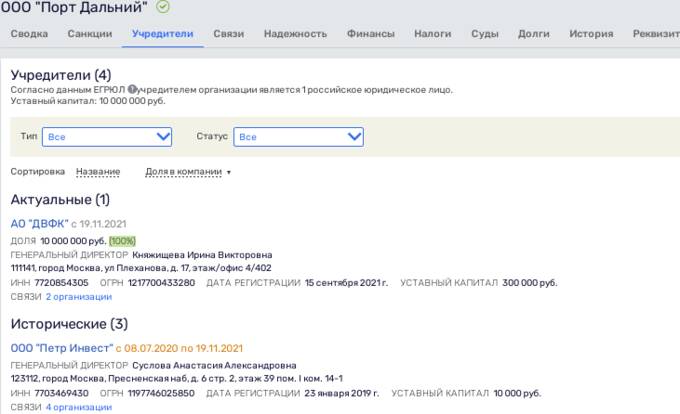Open the Статус dropdown filter
The image size is (680, 414).
(x=298, y=136)
